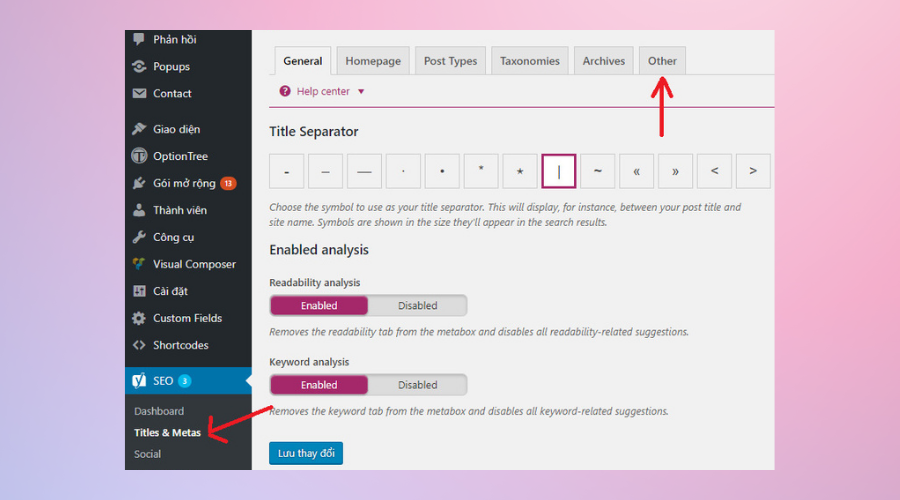Click the Popups sidebar icon
The height and width of the screenshot is (500, 900).
[139, 67]
